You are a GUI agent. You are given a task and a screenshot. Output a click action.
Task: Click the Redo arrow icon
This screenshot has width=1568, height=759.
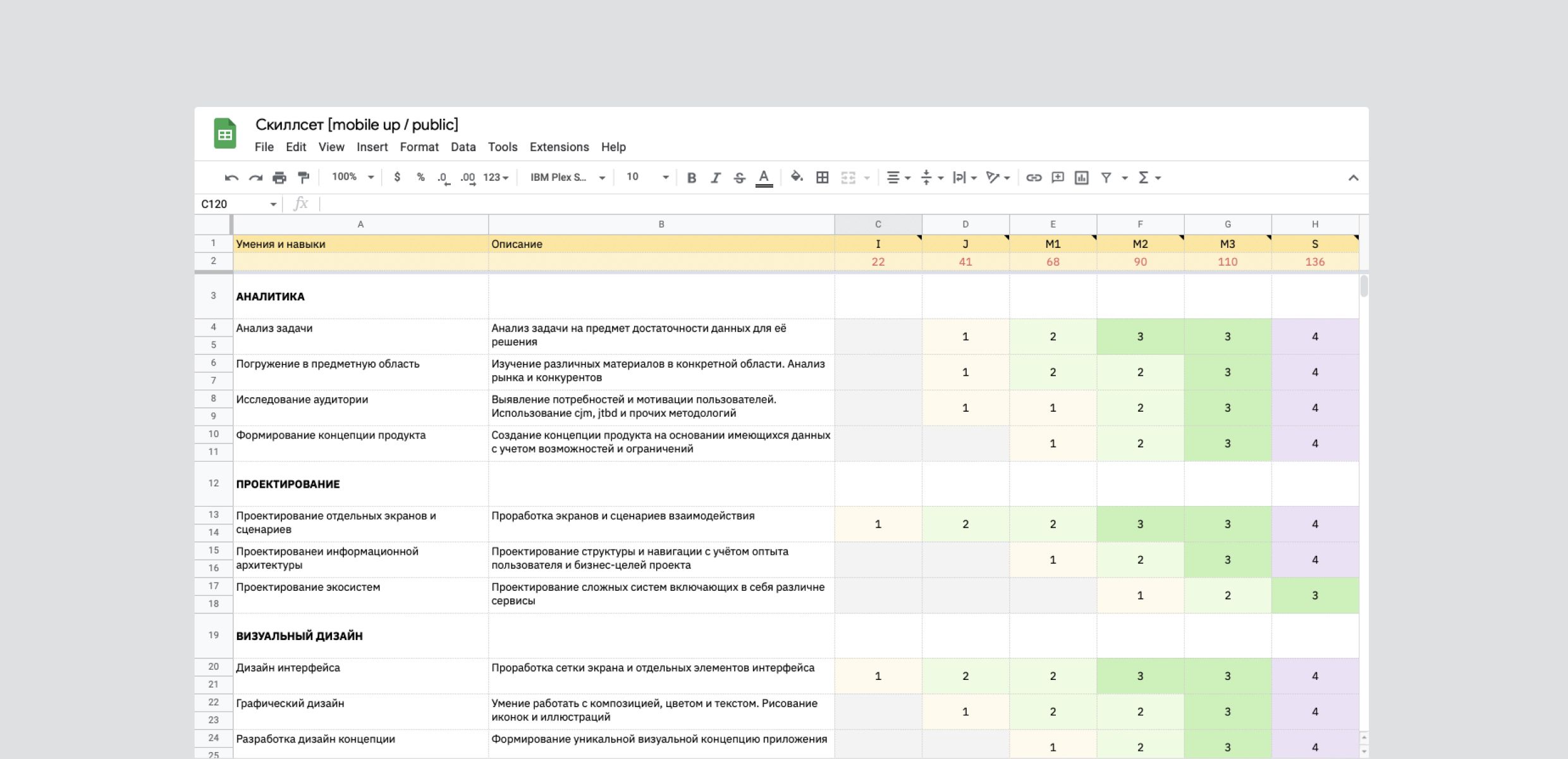point(255,178)
